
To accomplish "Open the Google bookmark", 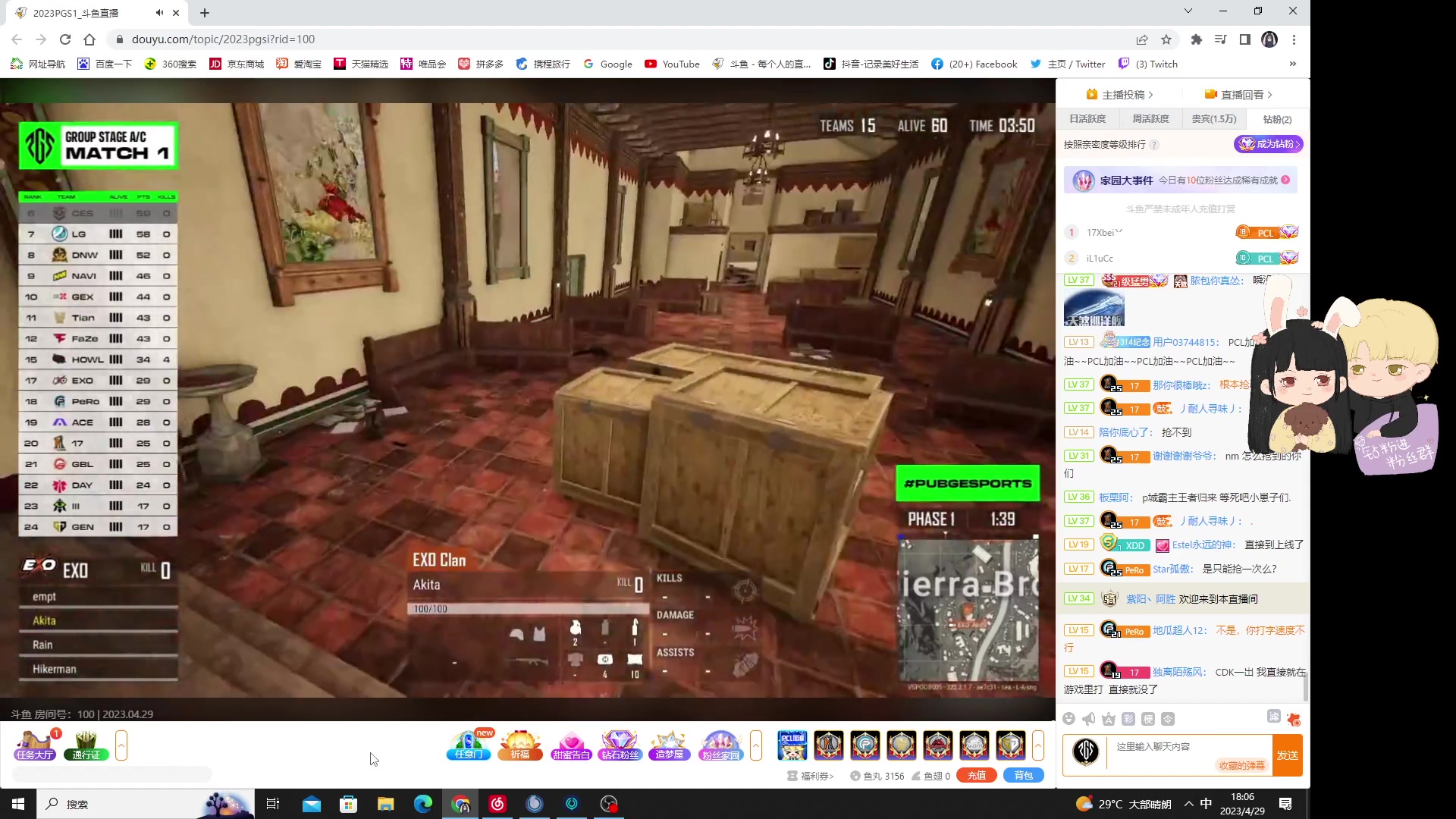I will (x=607, y=64).
